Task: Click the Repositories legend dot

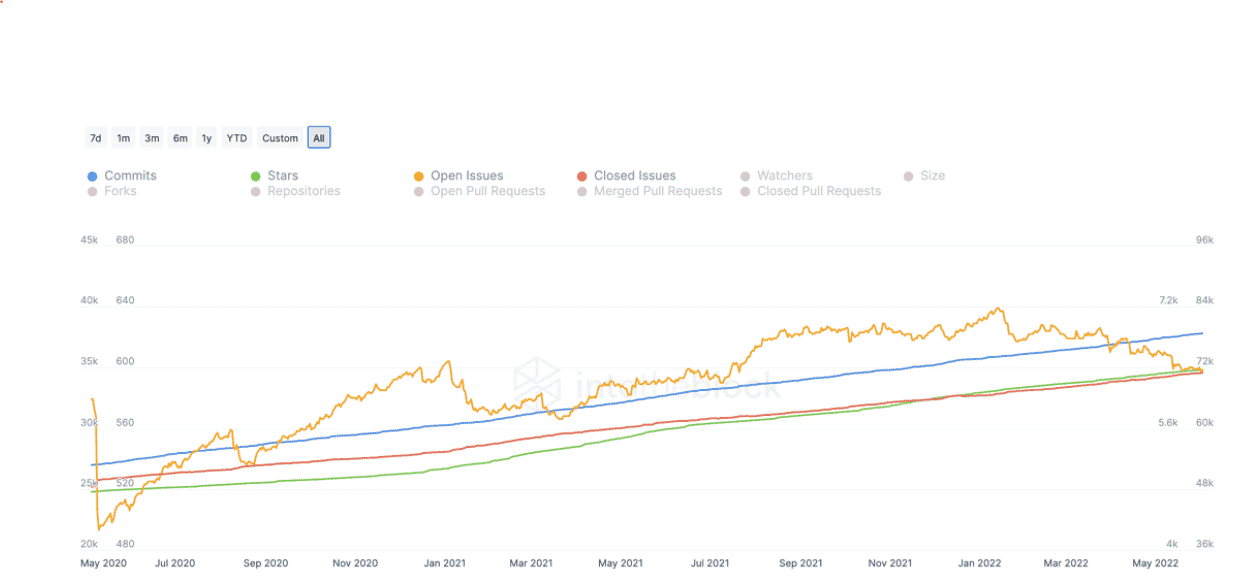Action: (x=256, y=191)
